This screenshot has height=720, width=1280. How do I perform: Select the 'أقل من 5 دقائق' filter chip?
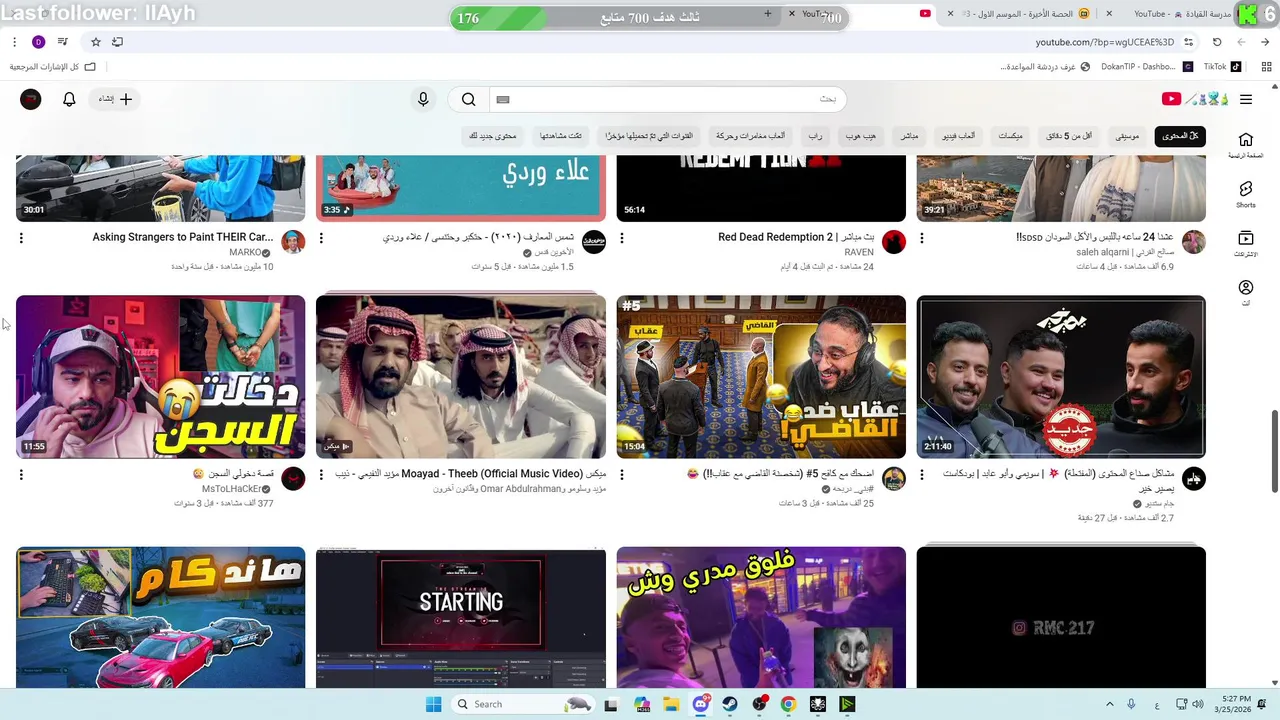point(1069,136)
